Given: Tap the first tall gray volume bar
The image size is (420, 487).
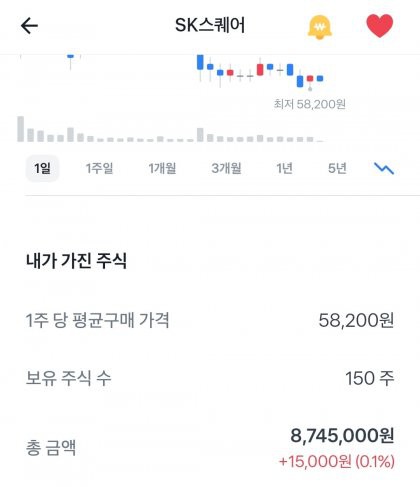Looking at the screenshot, I should (21, 129).
